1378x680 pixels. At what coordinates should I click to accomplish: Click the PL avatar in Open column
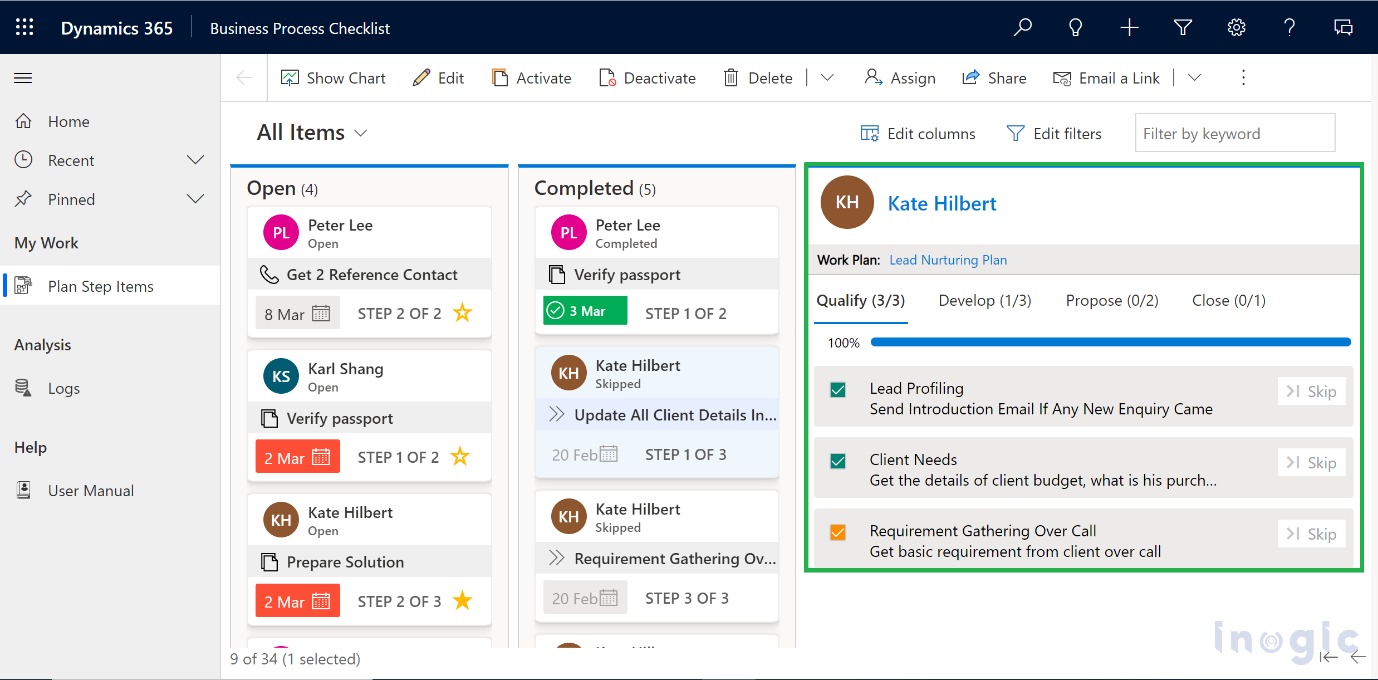coord(281,233)
